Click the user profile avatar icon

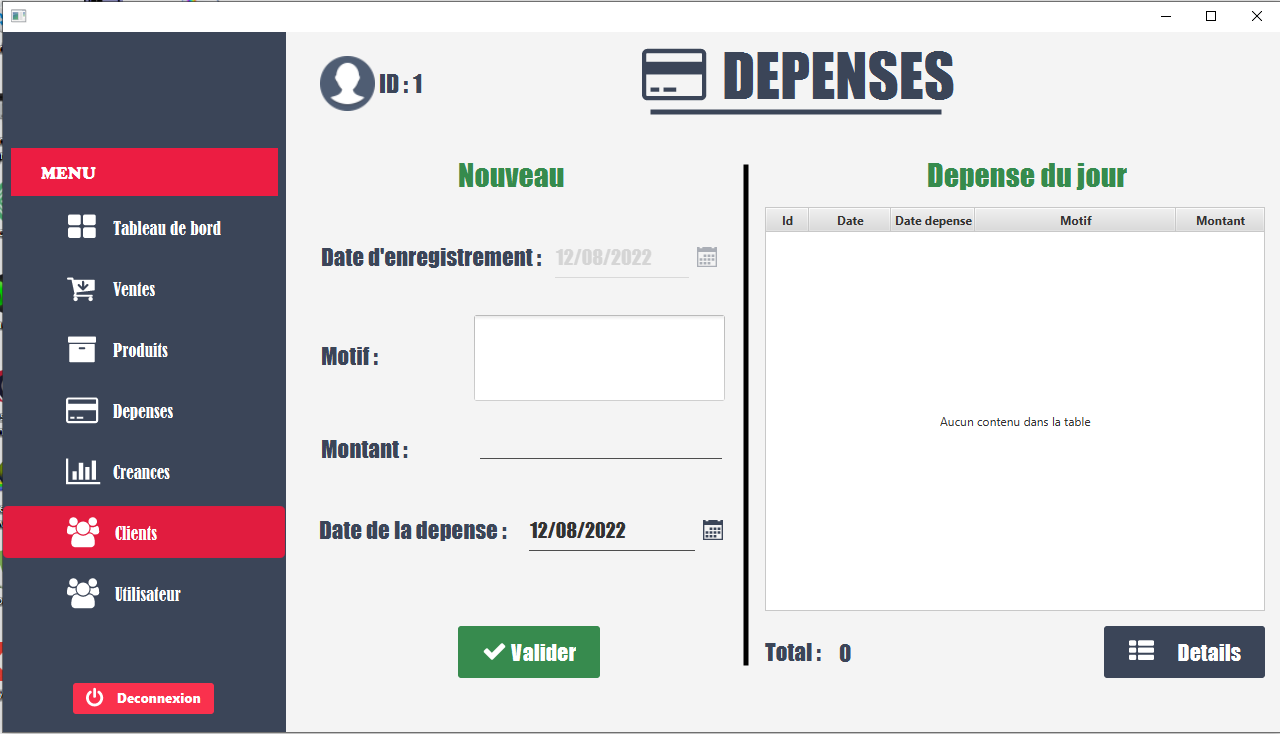(347, 83)
